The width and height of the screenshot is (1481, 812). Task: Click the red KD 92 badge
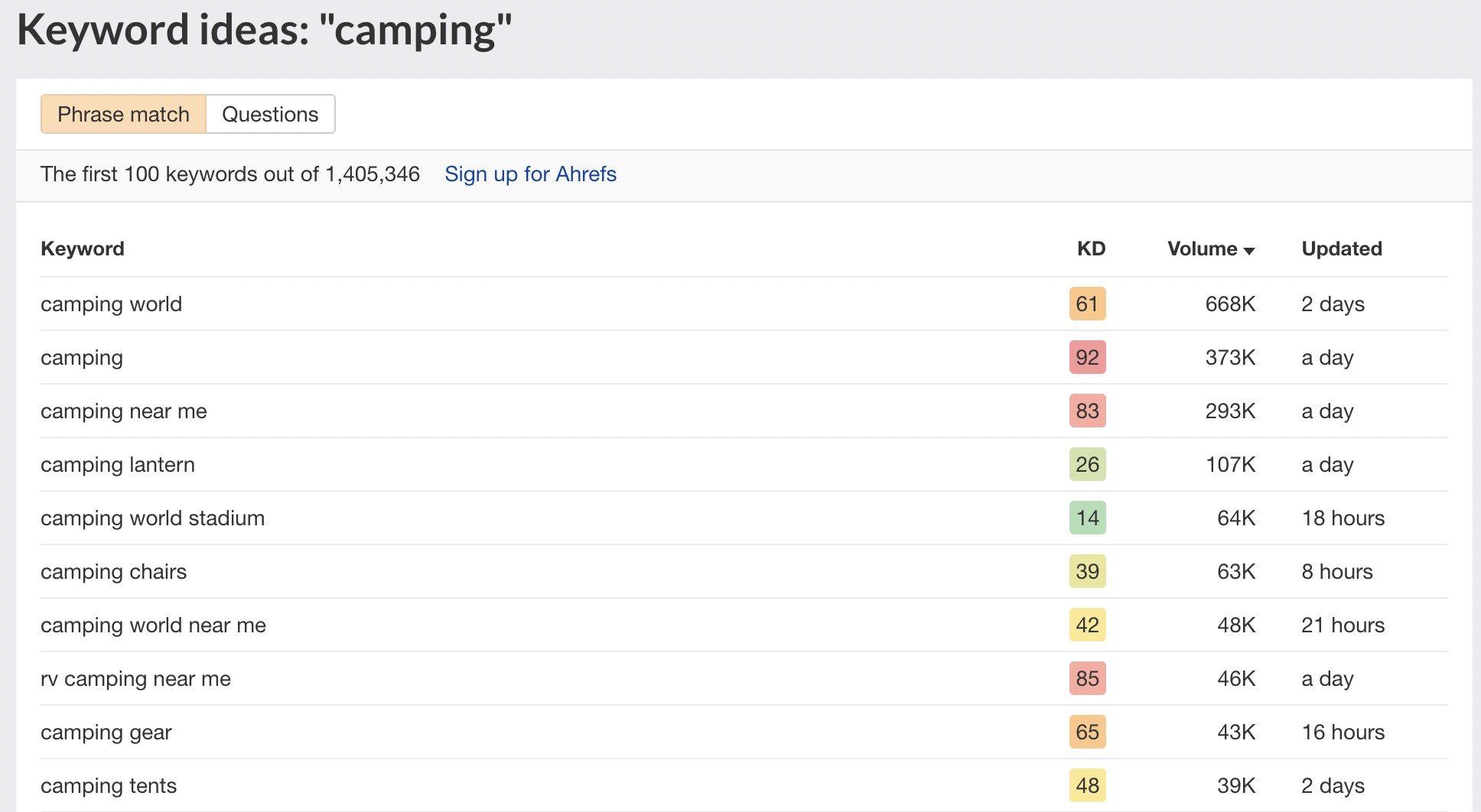[1087, 358]
